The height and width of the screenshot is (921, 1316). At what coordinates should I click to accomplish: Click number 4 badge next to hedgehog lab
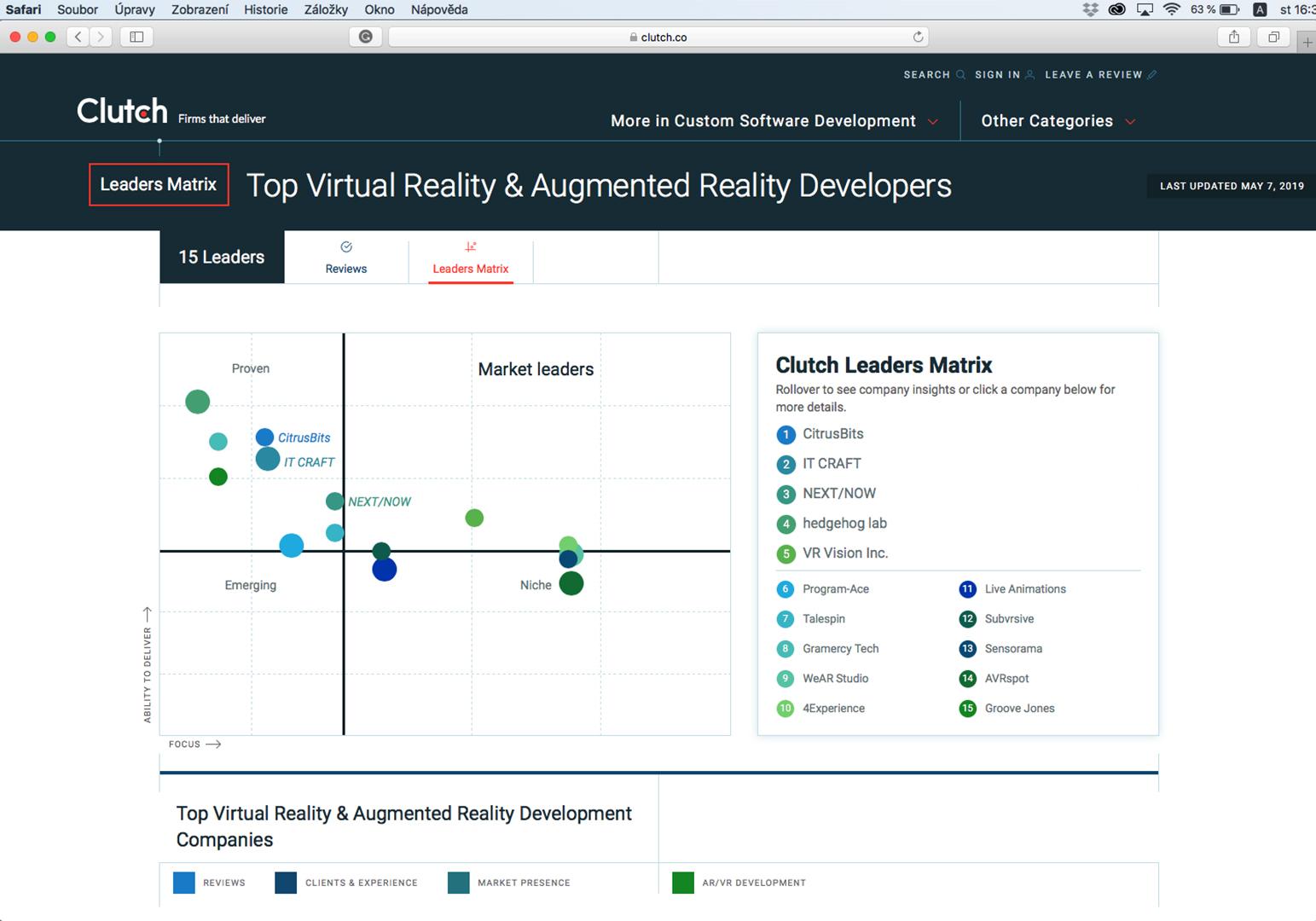coord(786,524)
